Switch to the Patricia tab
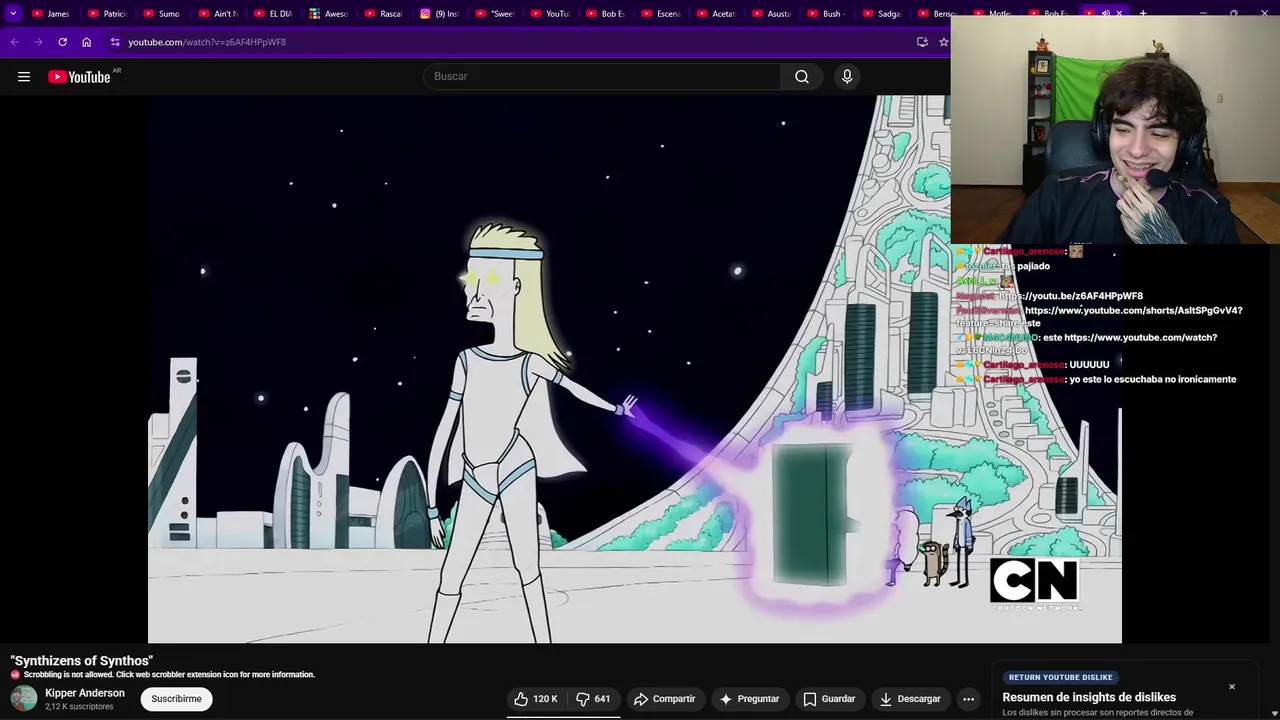 [x=107, y=13]
